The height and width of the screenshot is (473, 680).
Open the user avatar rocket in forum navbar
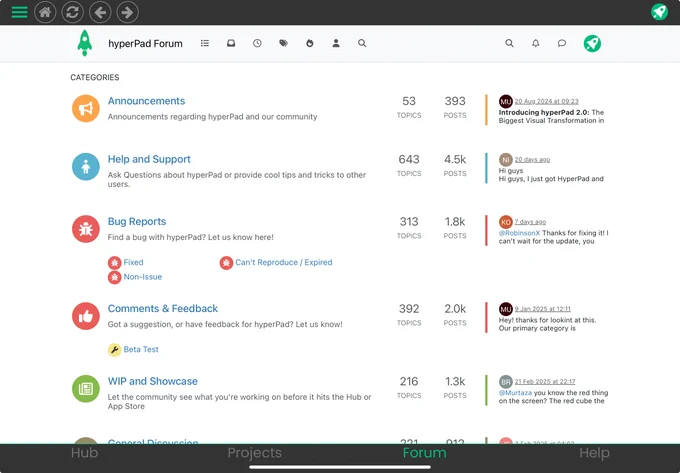click(x=592, y=43)
